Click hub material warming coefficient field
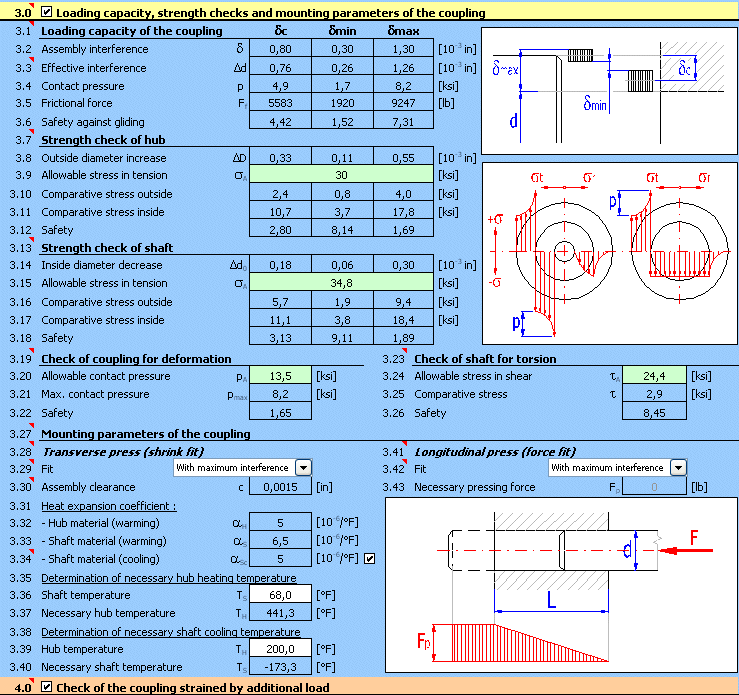 coord(280,523)
